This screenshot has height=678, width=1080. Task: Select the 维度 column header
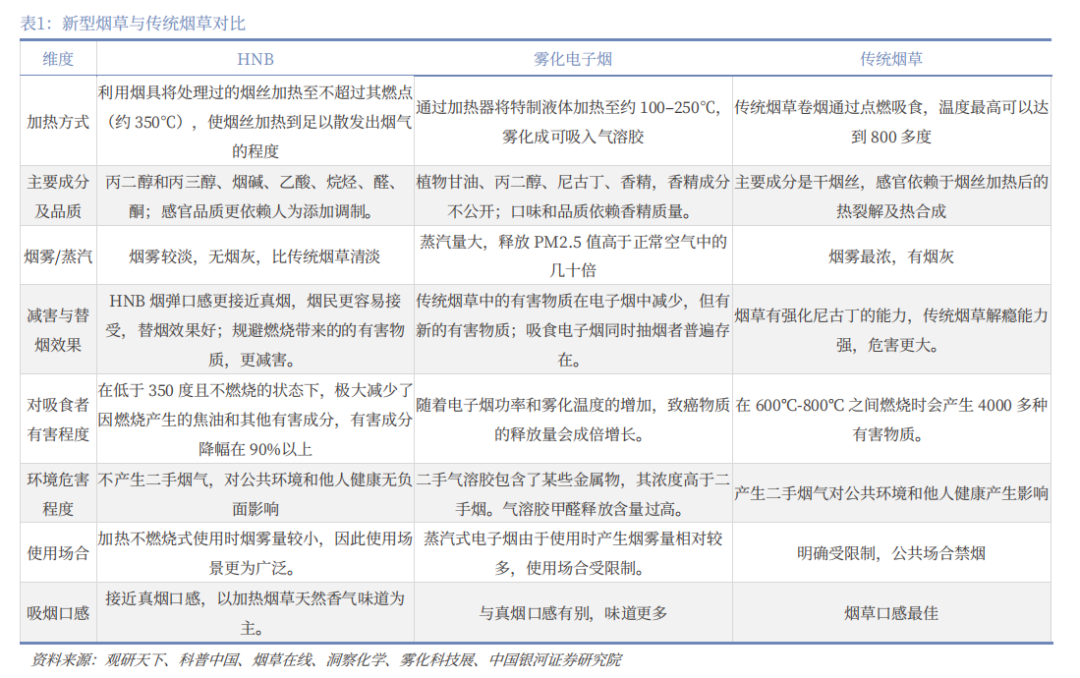pos(58,59)
